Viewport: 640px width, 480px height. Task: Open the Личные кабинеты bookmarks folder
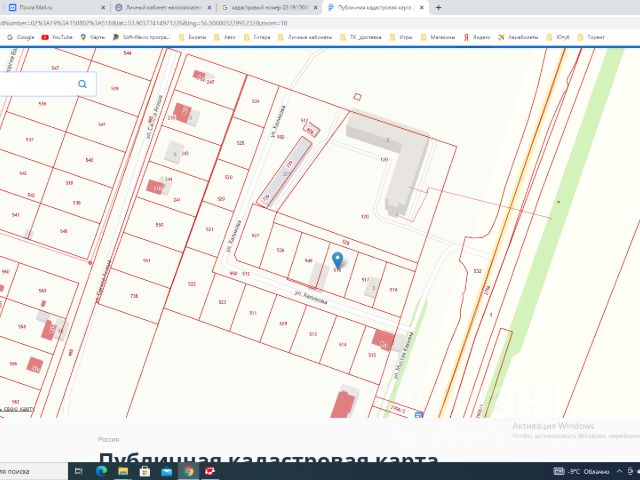coord(305,37)
